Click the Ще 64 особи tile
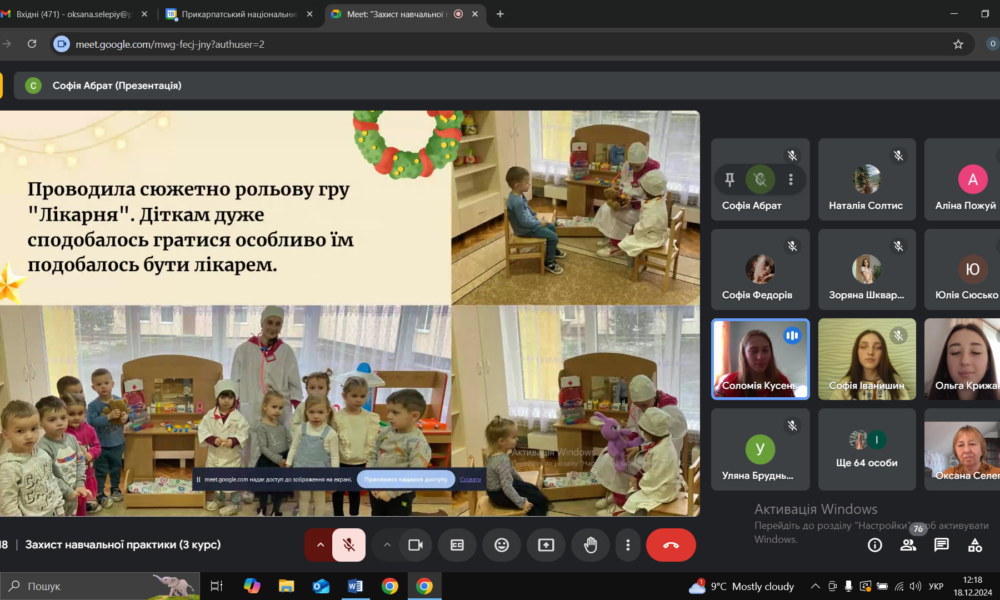The image size is (1000, 600). pyautogui.click(x=866, y=449)
